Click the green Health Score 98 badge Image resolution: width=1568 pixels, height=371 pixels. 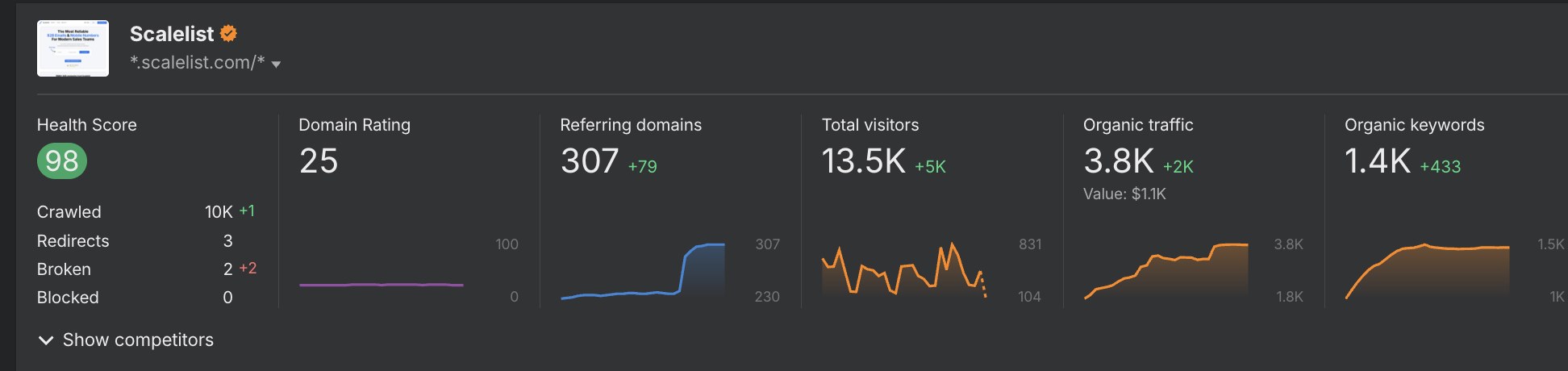62,161
